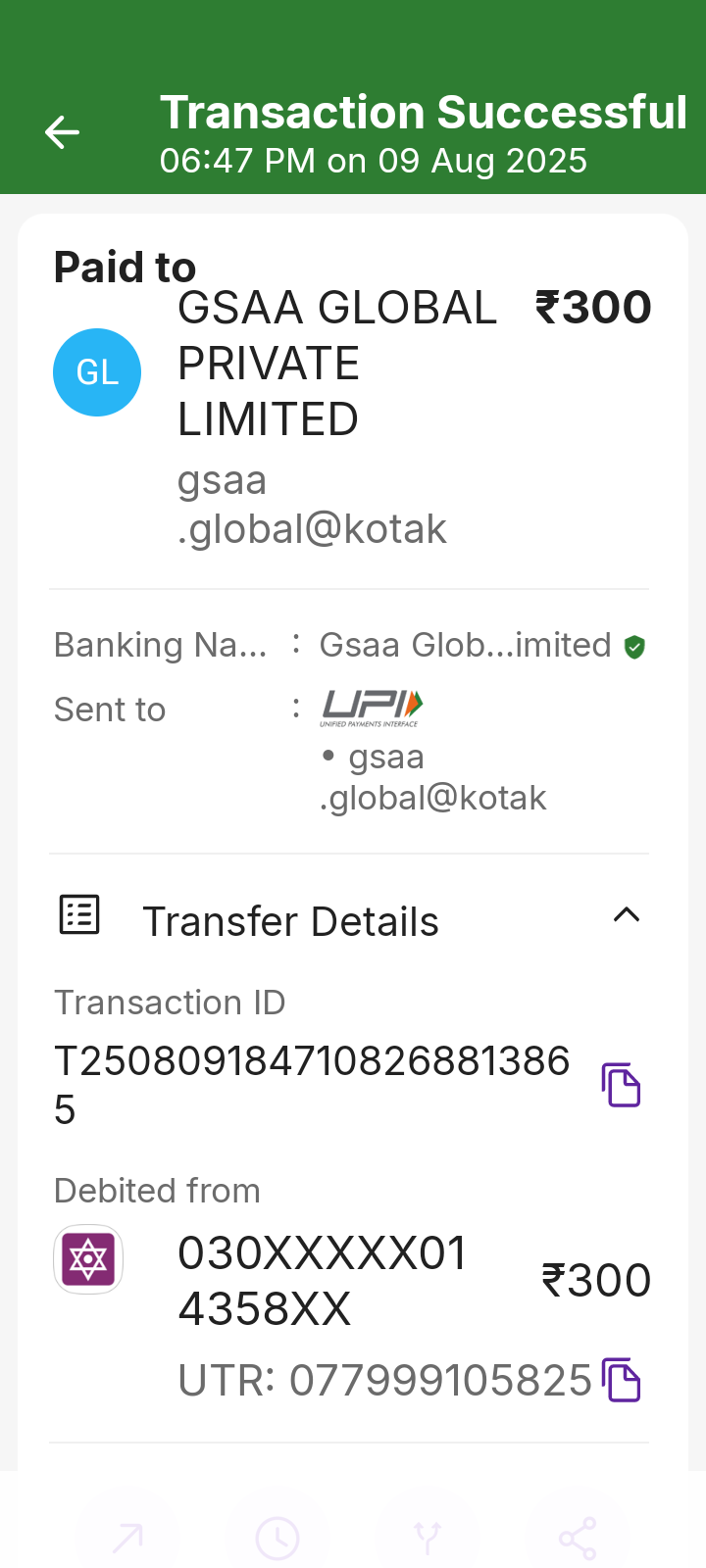Tap the back arrow in header
706x1568 pixels.
[62, 132]
